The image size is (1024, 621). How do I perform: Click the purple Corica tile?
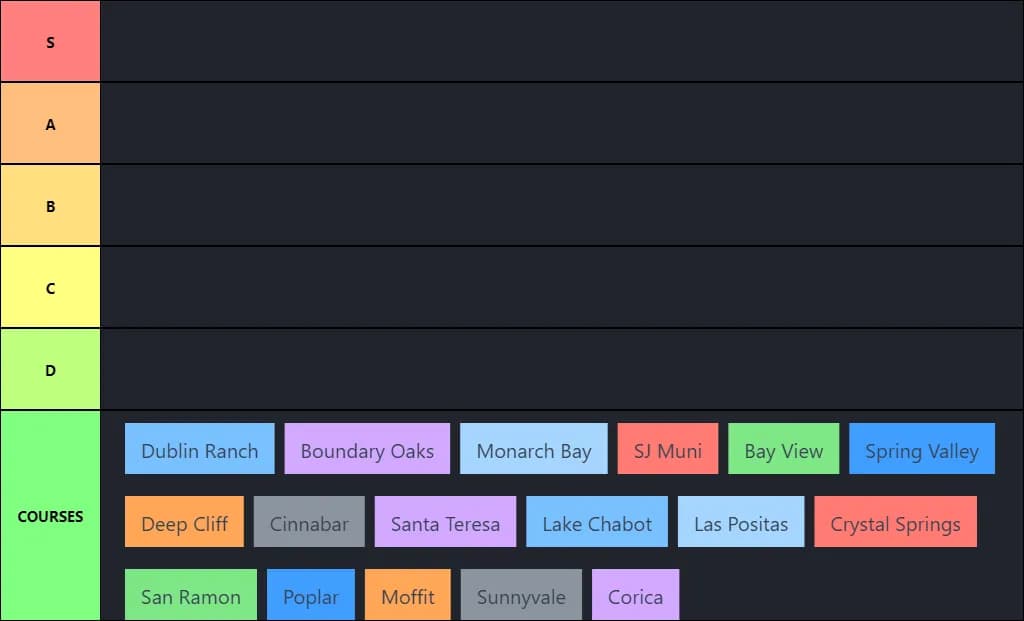click(x=635, y=595)
